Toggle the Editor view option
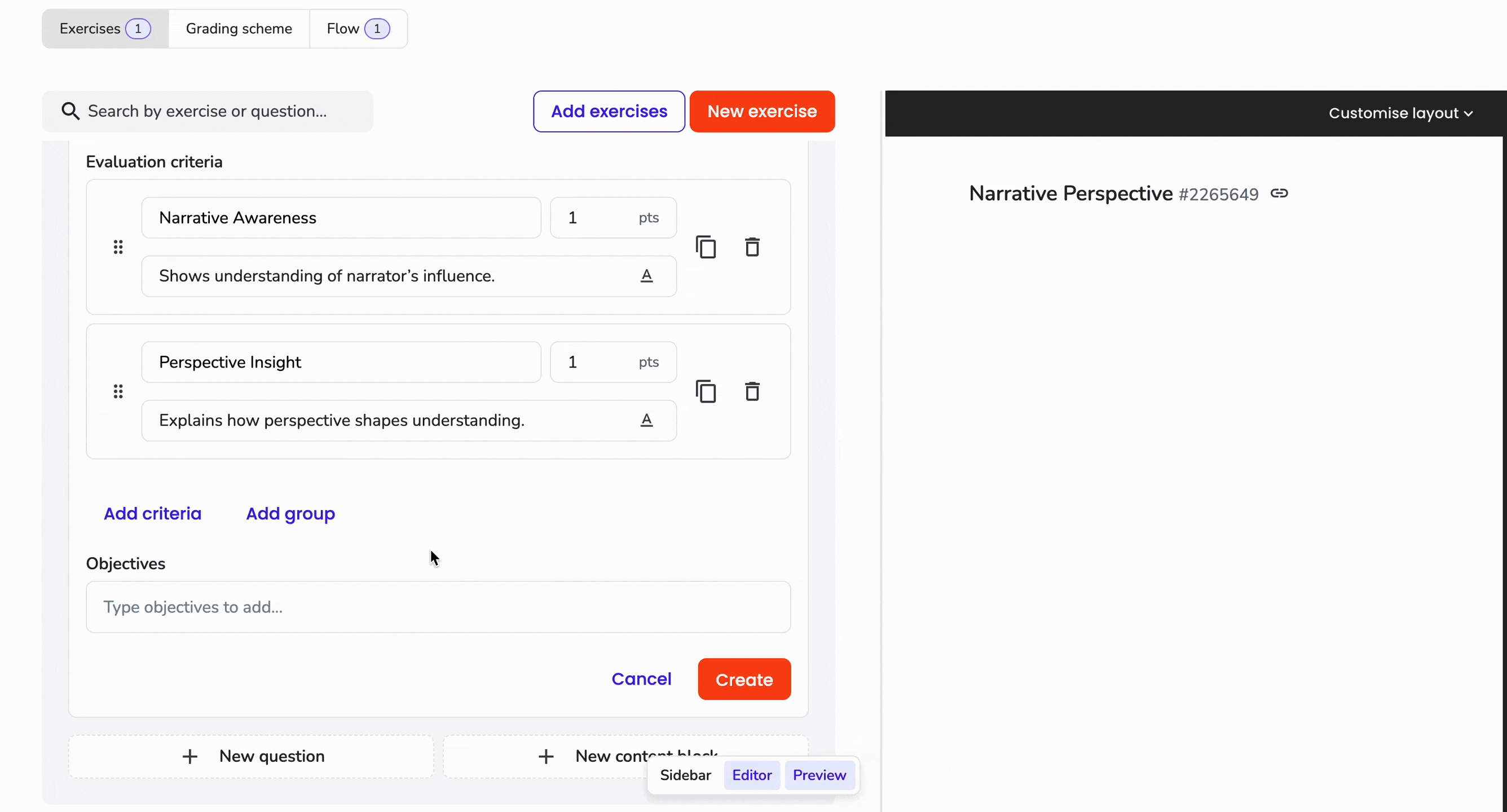 (752, 775)
